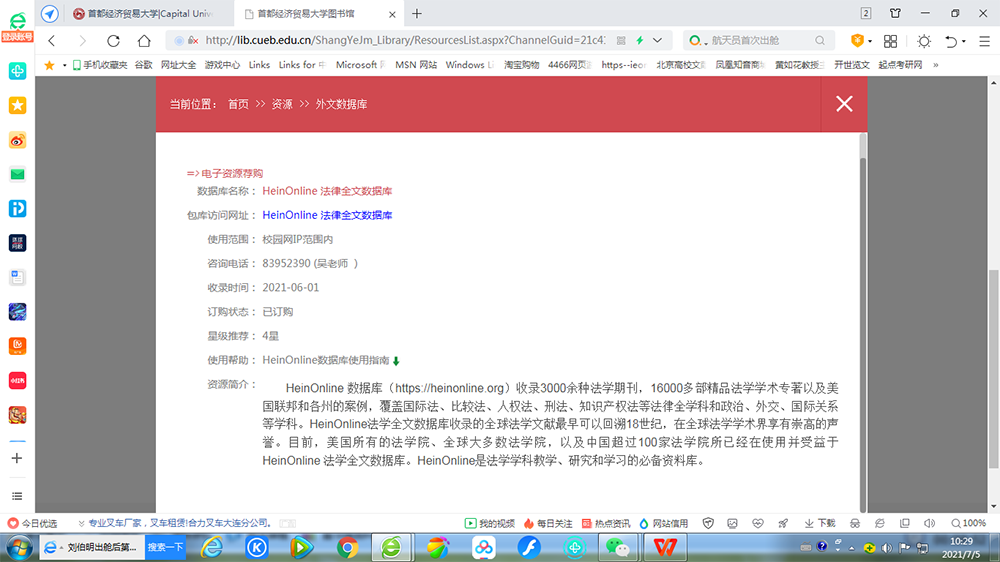The image size is (1000, 562).
Task: Select the 首都经济贸易大学图书馆 tab
Action: pos(306,13)
